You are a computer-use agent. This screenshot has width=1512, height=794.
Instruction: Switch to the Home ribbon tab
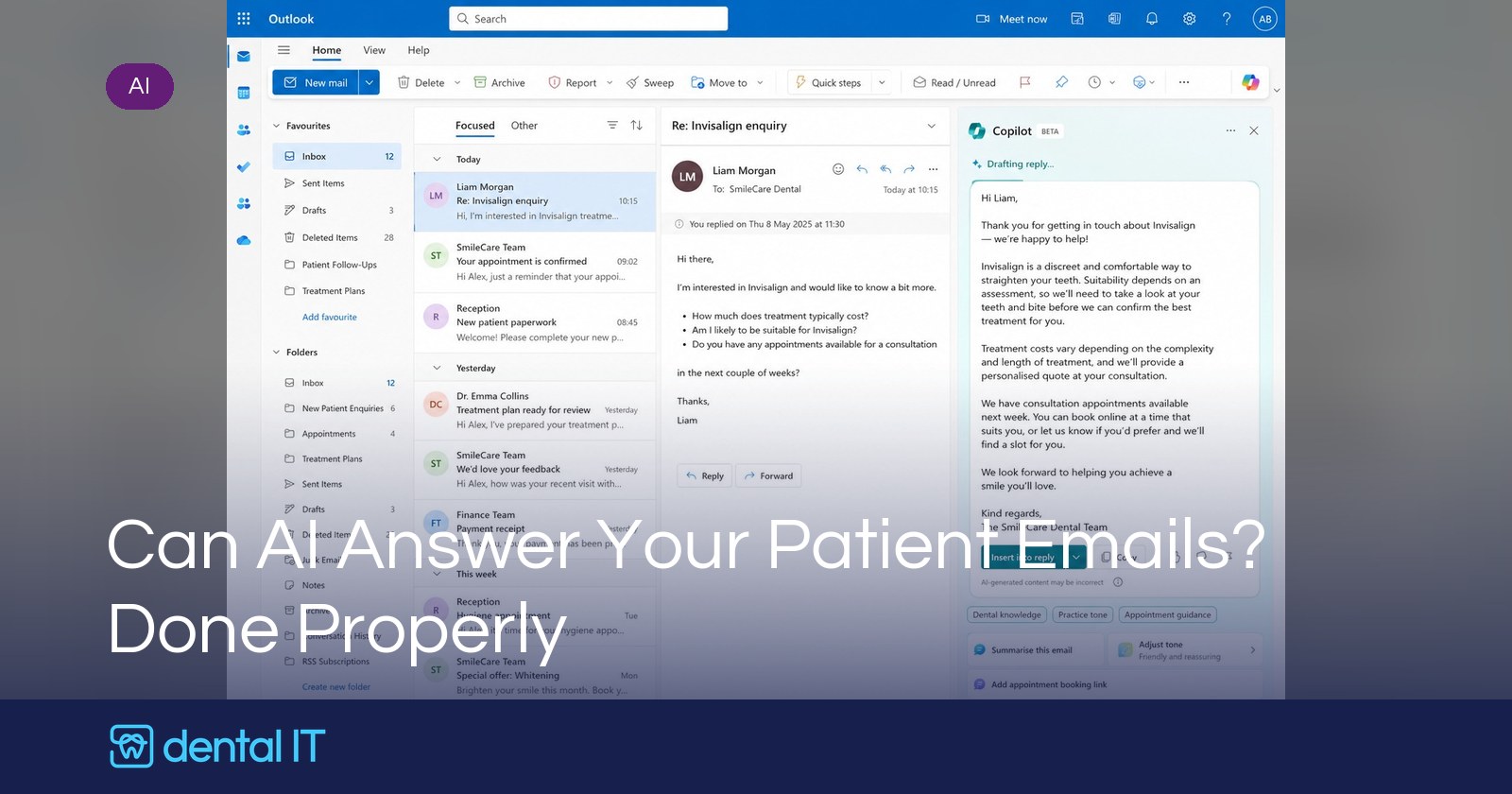tap(327, 50)
